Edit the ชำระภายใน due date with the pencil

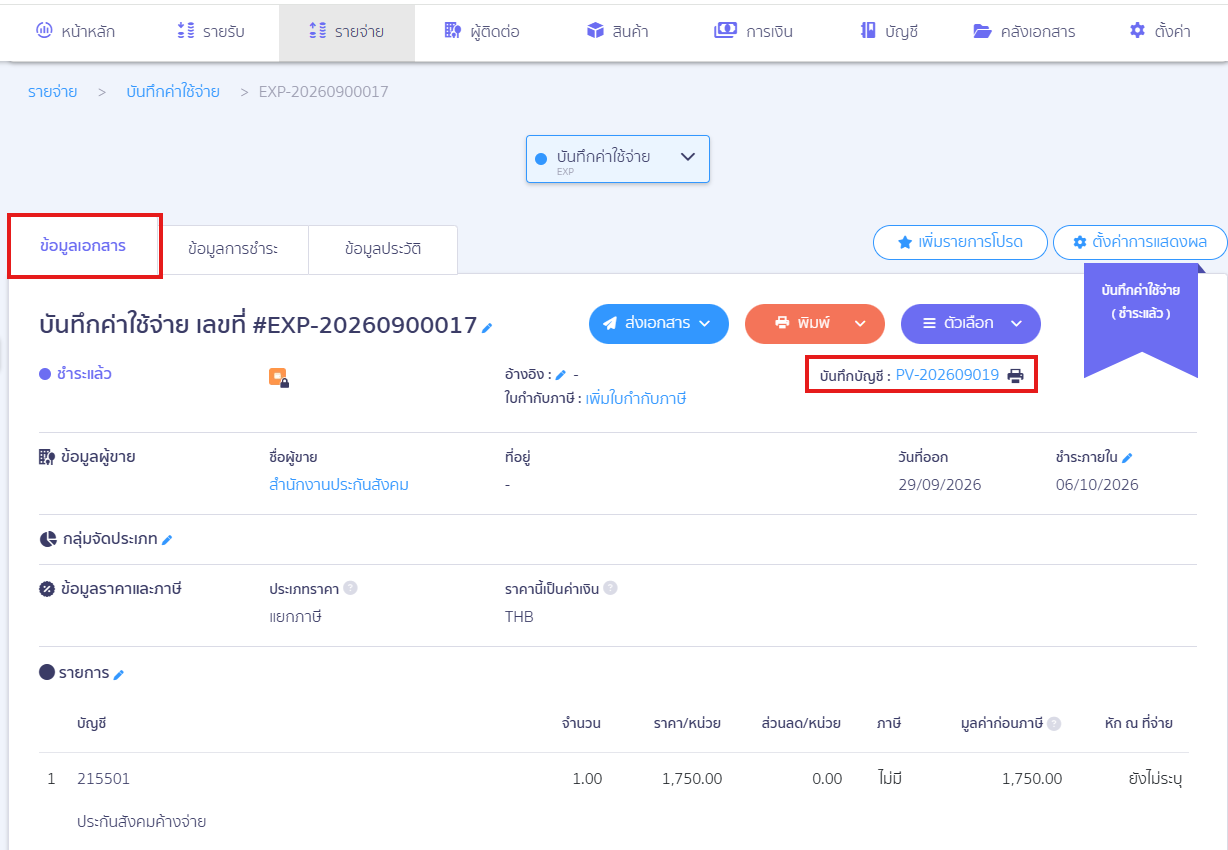pyautogui.click(x=1127, y=458)
